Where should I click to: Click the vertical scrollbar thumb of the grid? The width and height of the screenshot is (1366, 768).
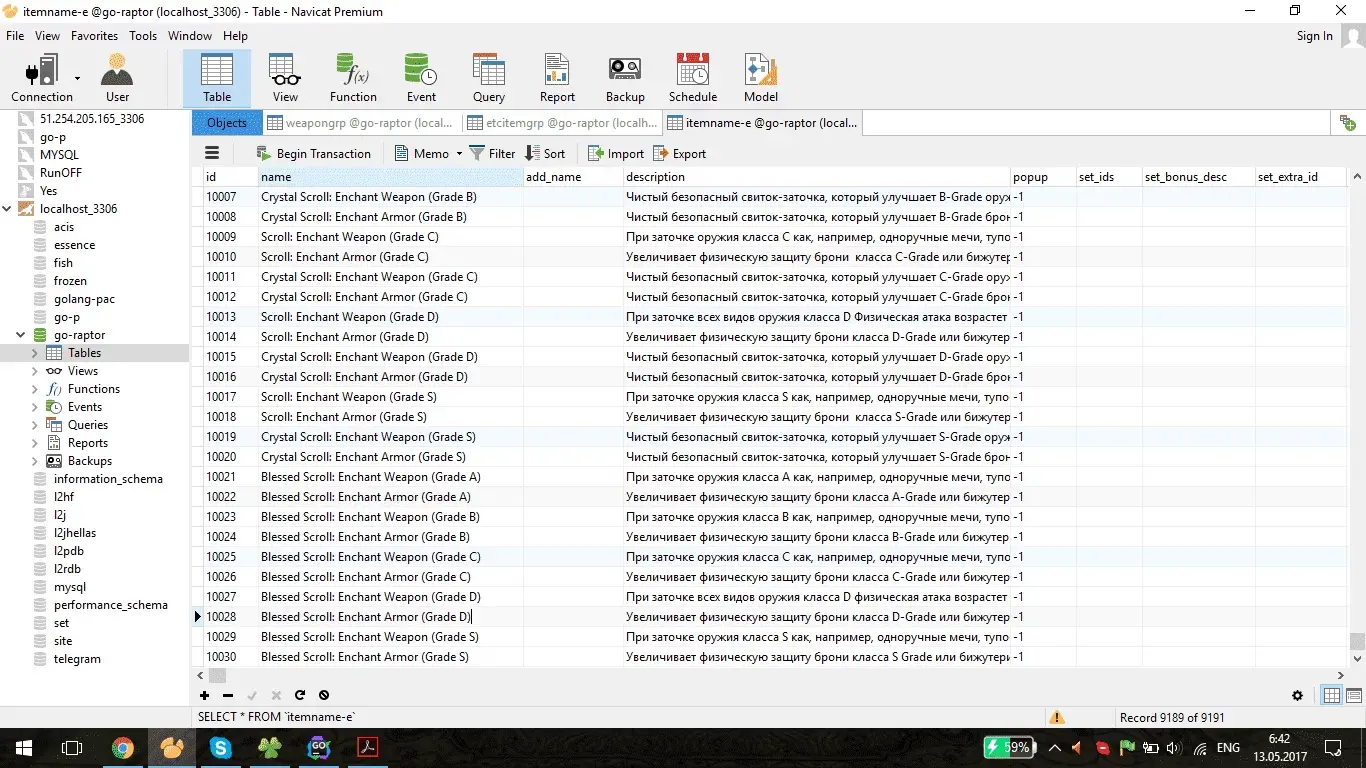coord(1357,641)
